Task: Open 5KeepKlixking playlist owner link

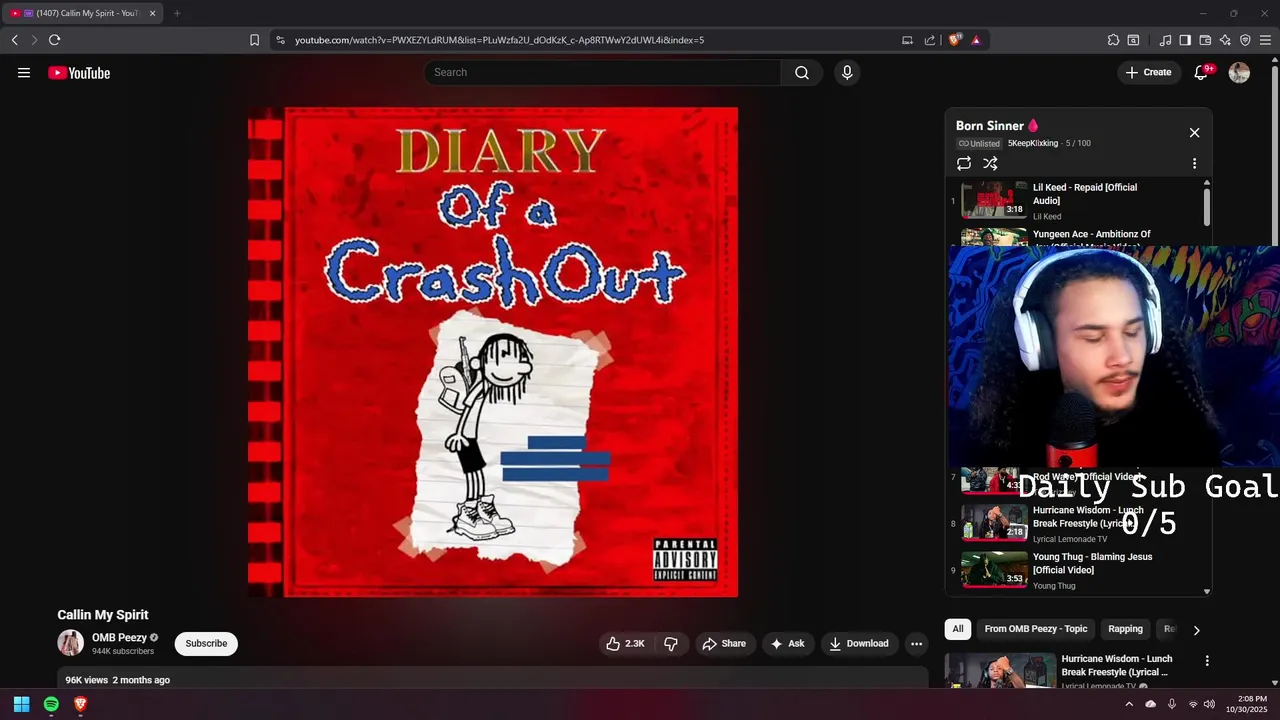Action: [1032, 143]
